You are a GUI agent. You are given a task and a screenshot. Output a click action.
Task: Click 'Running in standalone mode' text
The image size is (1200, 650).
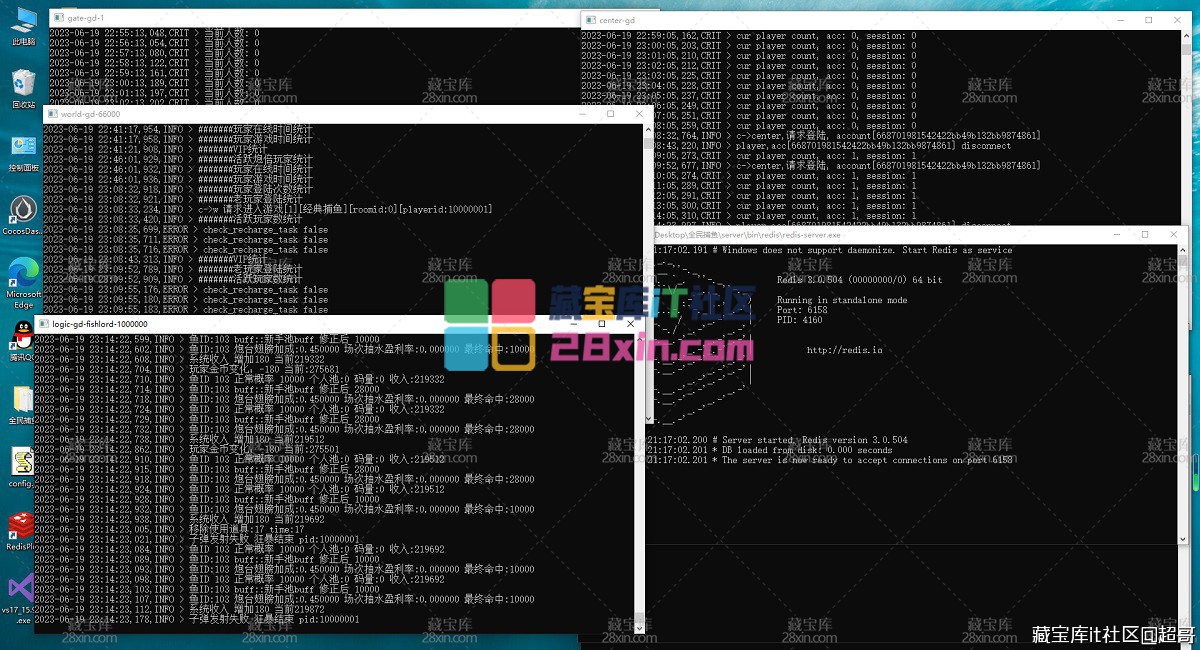pos(842,300)
